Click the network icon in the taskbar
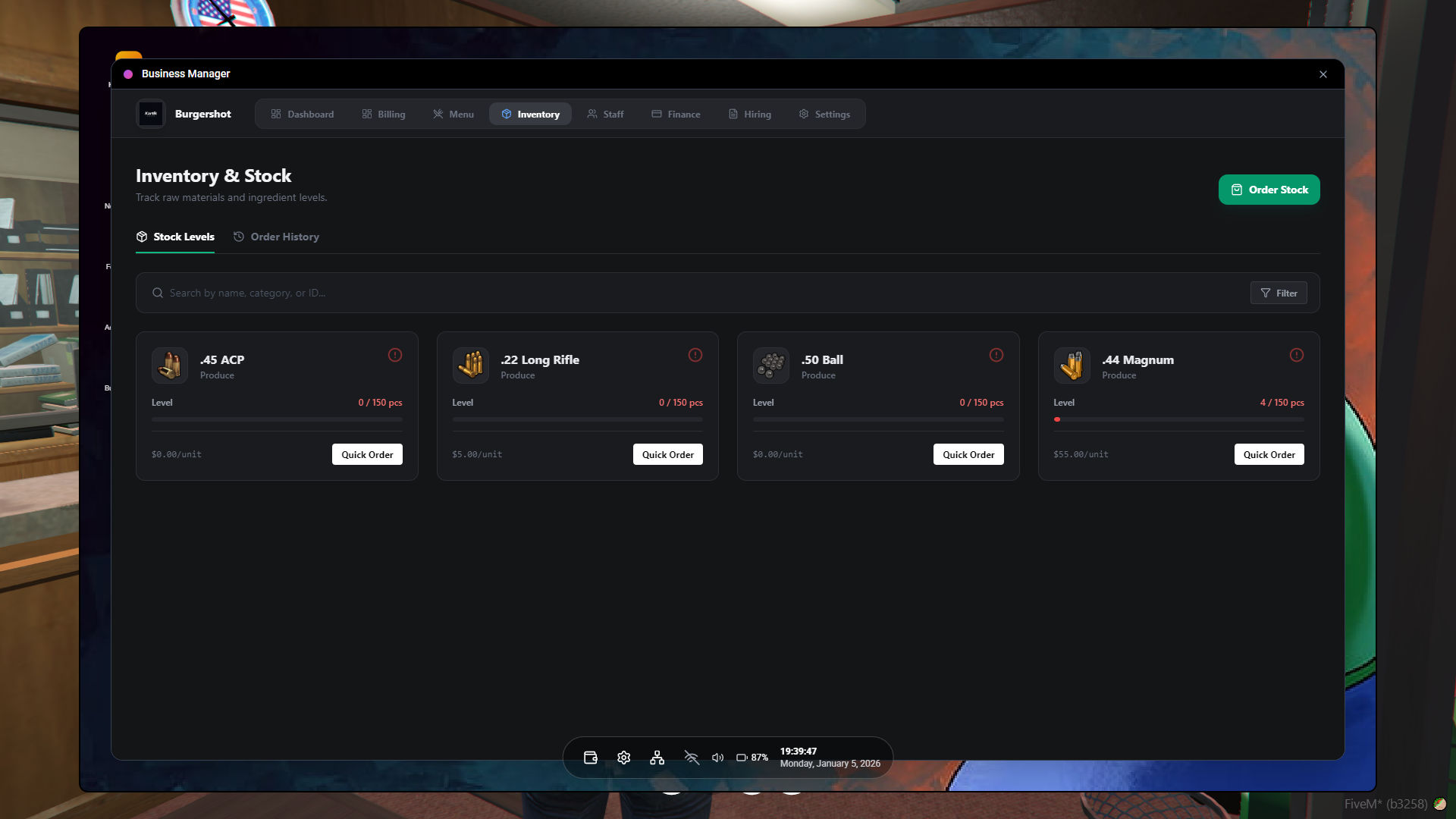The width and height of the screenshot is (1456, 819). 657,757
